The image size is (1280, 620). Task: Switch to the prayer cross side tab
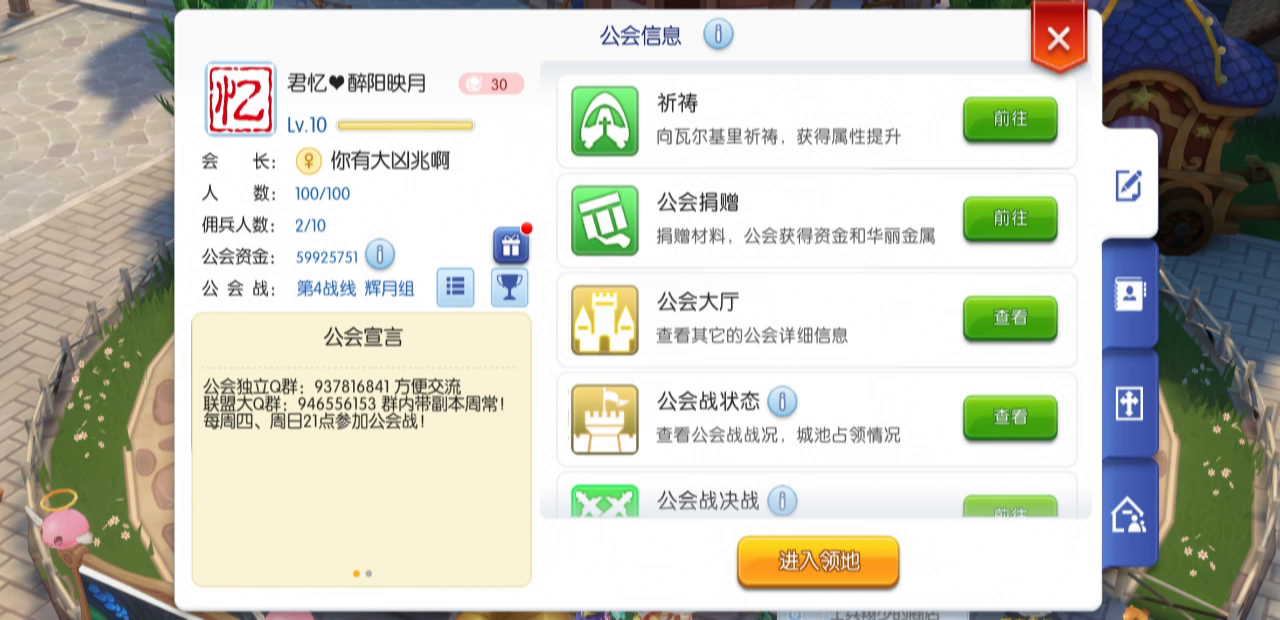(x=1130, y=404)
